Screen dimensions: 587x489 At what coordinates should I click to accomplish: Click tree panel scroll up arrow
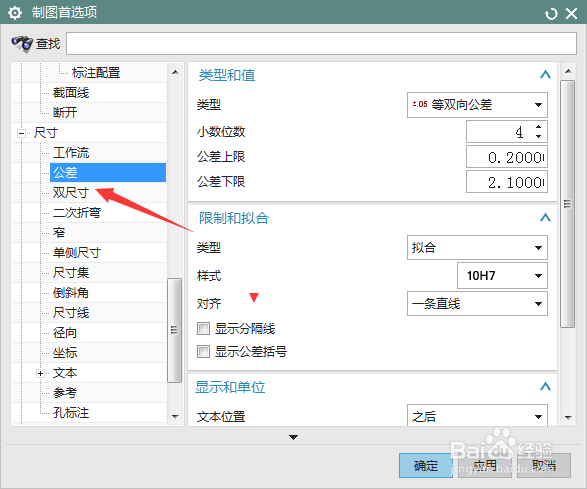(x=175, y=72)
